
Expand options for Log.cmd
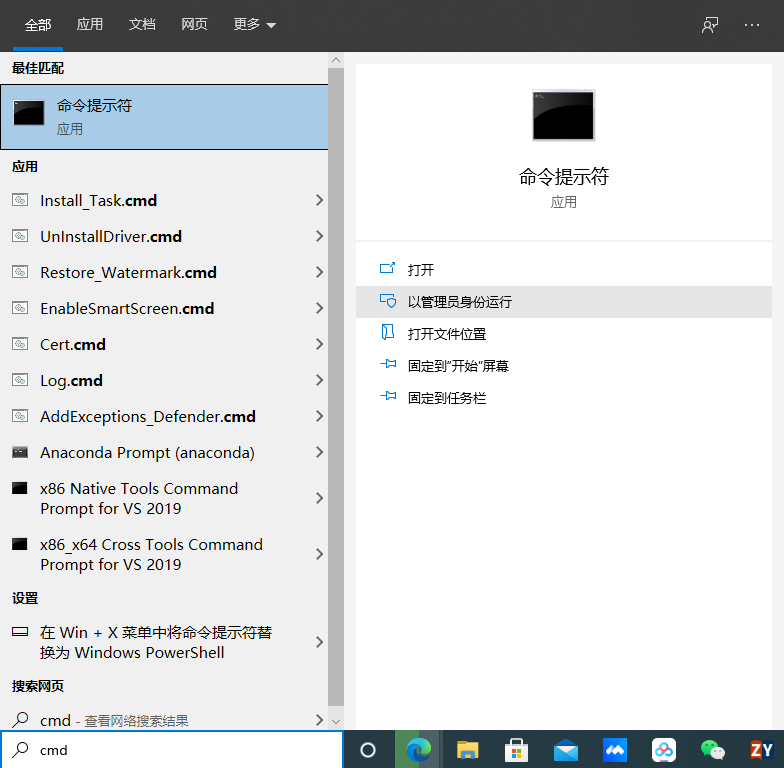click(x=319, y=380)
